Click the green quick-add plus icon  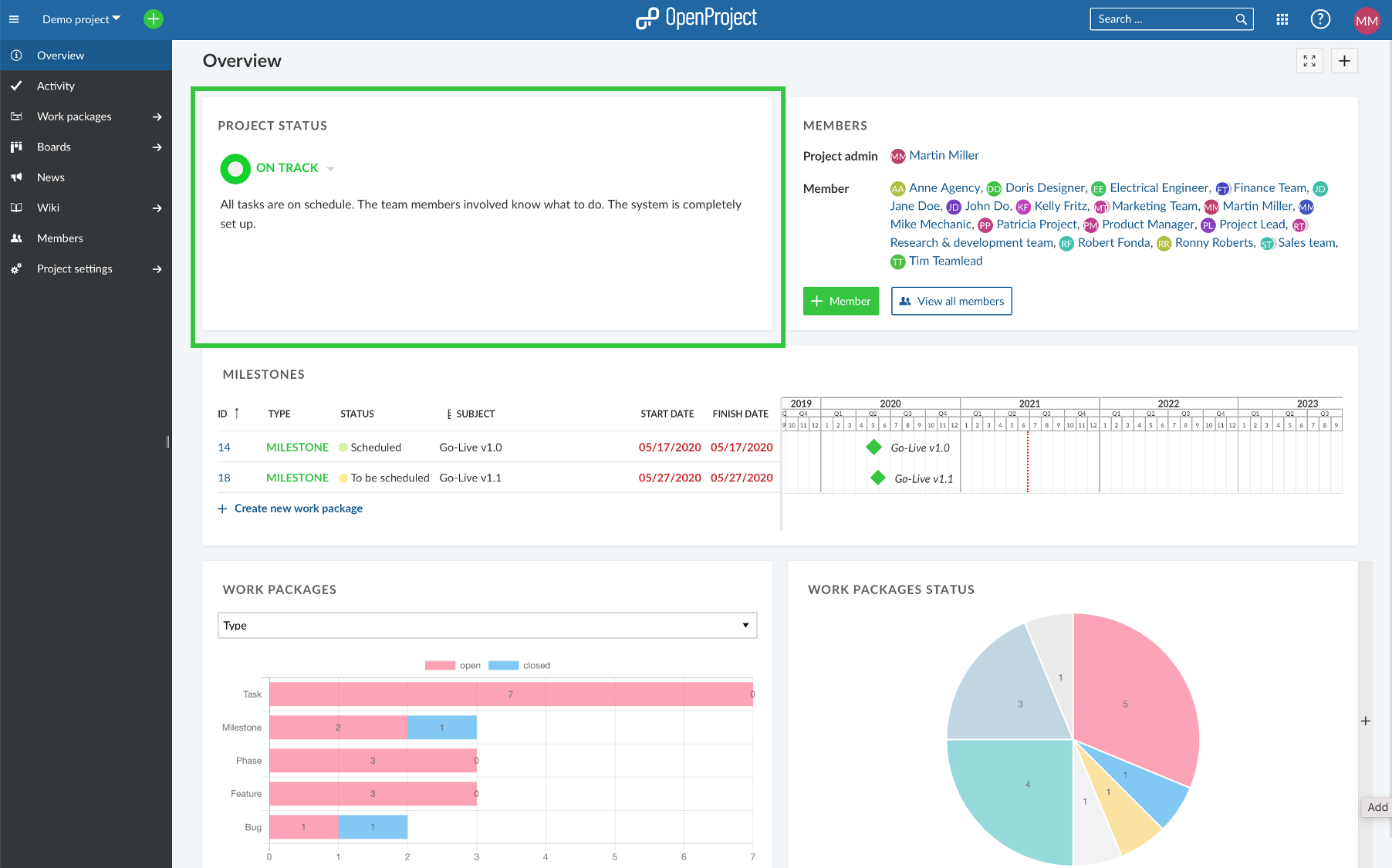[154, 19]
